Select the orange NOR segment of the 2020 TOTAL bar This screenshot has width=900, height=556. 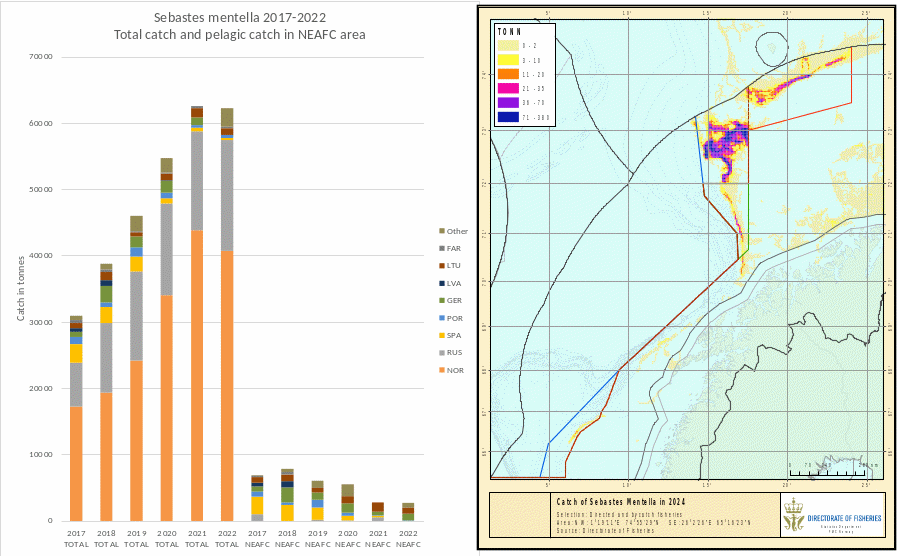(x=167, y=408)
